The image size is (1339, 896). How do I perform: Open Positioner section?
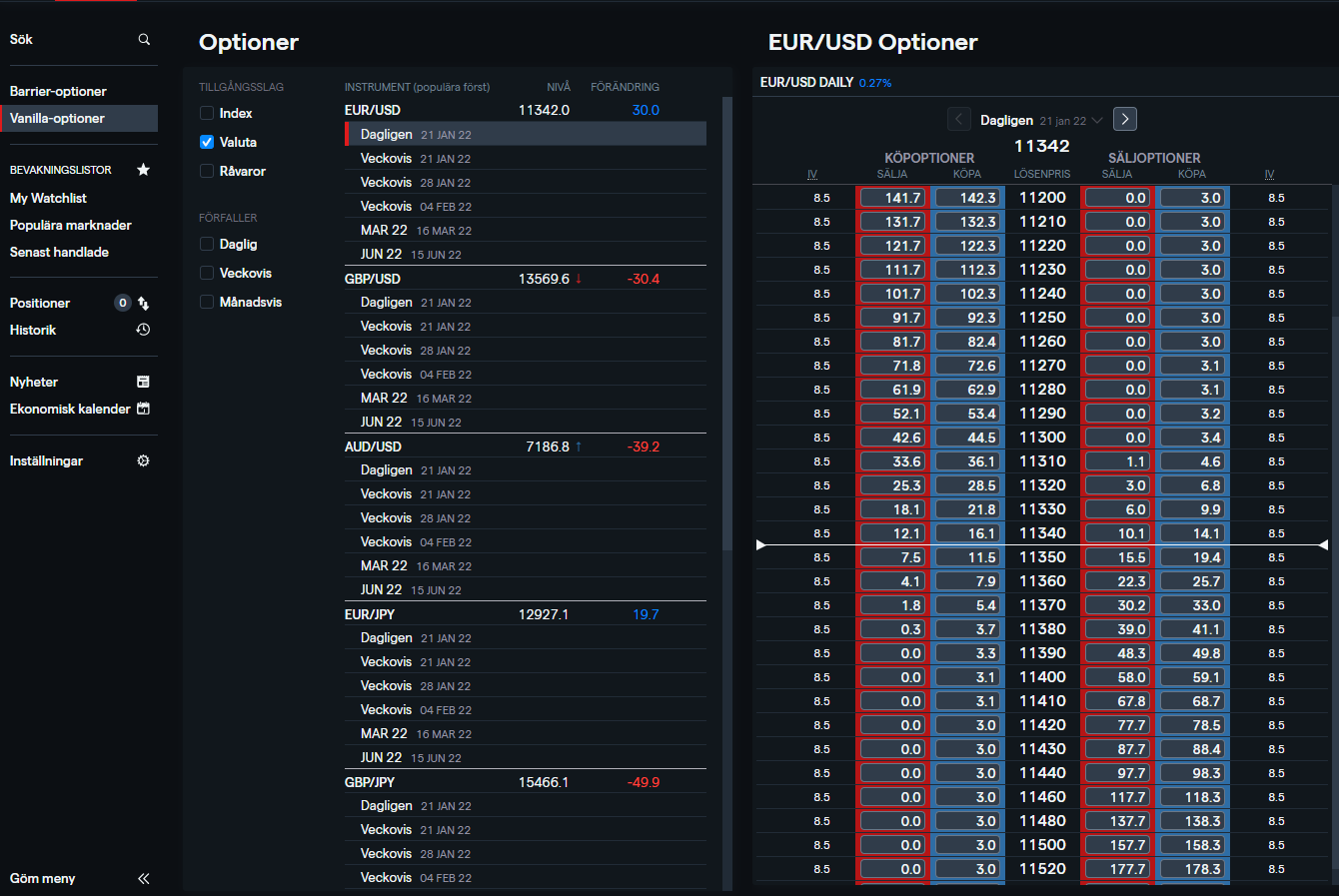pyautogui.click(x=40, y=303)
